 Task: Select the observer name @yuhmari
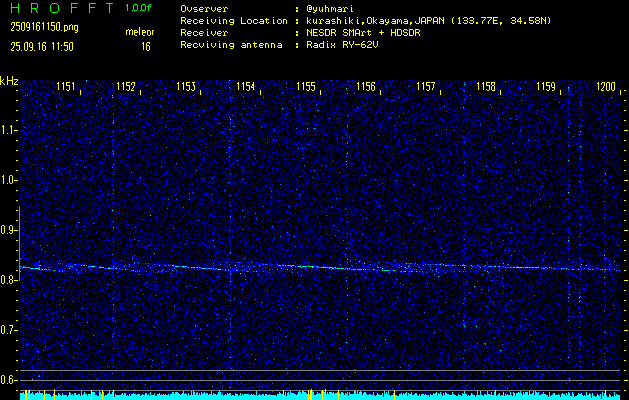click(330, 9)
